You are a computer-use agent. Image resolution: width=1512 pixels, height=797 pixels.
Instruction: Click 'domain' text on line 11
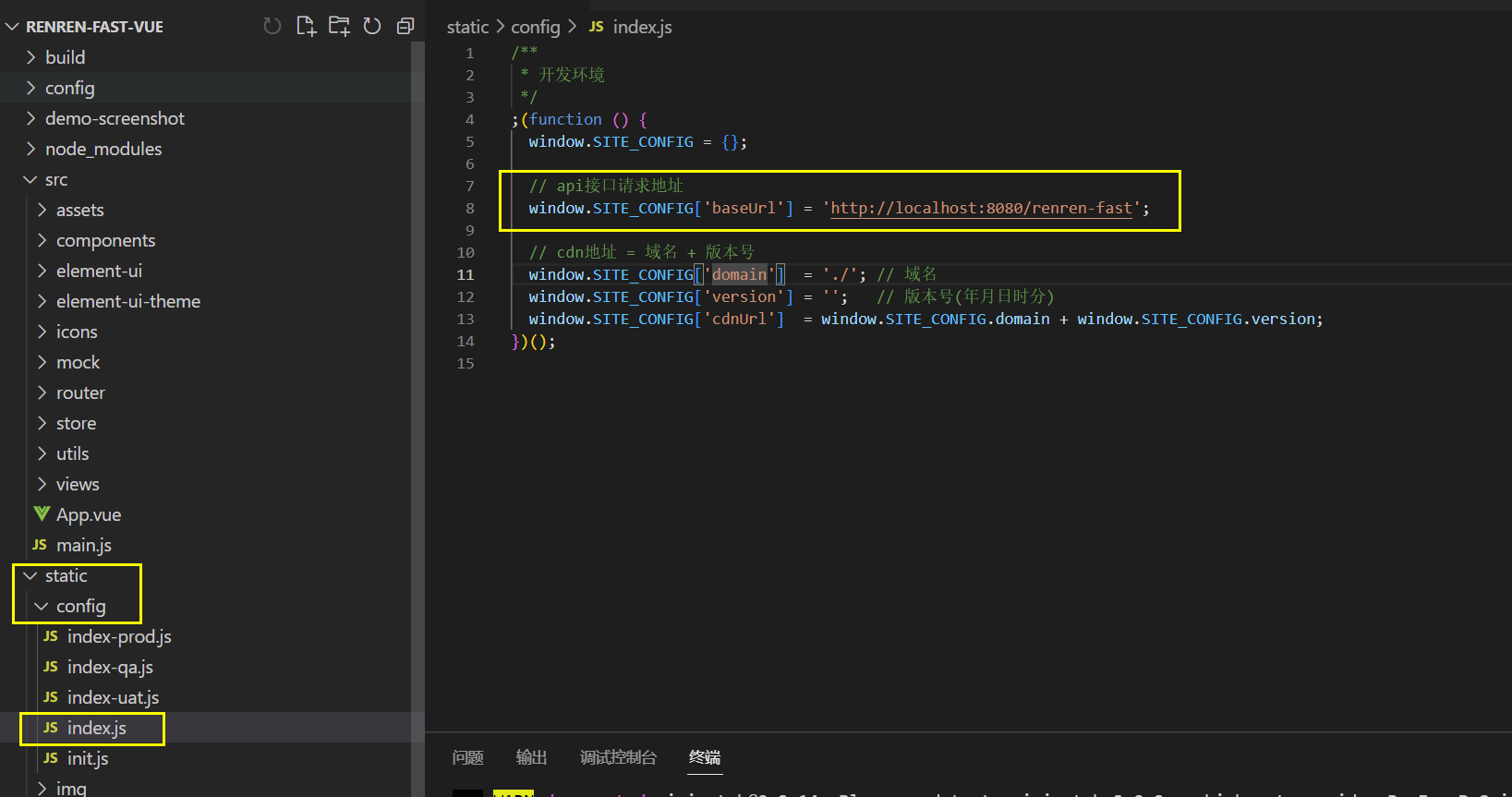coord(739,274)
